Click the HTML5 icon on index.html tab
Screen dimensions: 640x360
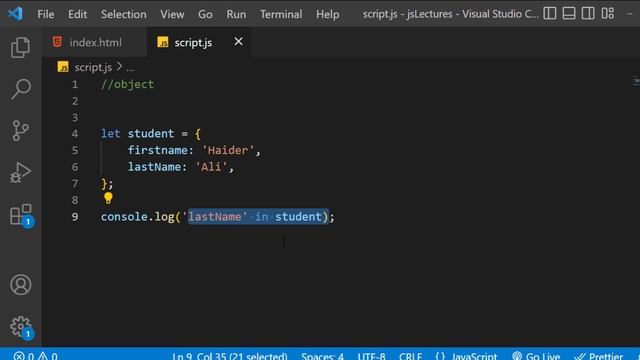pyautogui.click(x=58, y=42)
